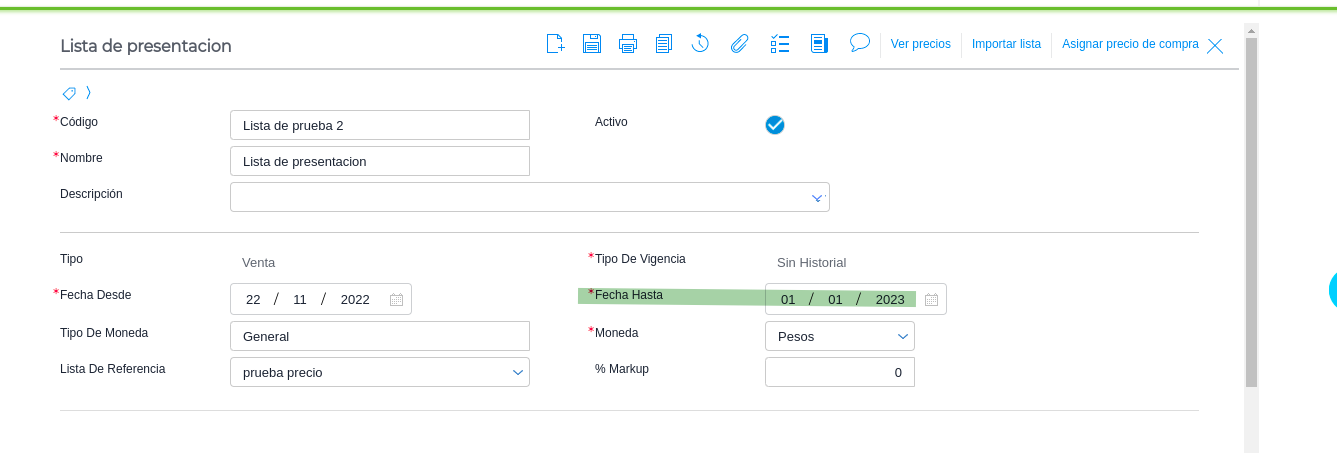Select the day 22 in Fecha Desde
This screenshot has height=453, width=1337.
click(253, 299)
